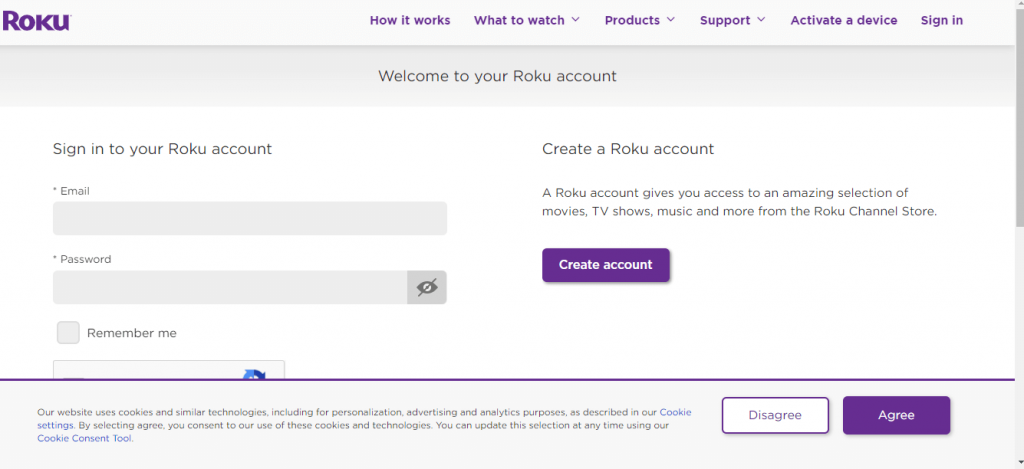The width and height of the screenshot is (1024, 469).
Task: Click the page vertical scrollbar thumb
Action: pyautogui.click(x=1019, y=118)
